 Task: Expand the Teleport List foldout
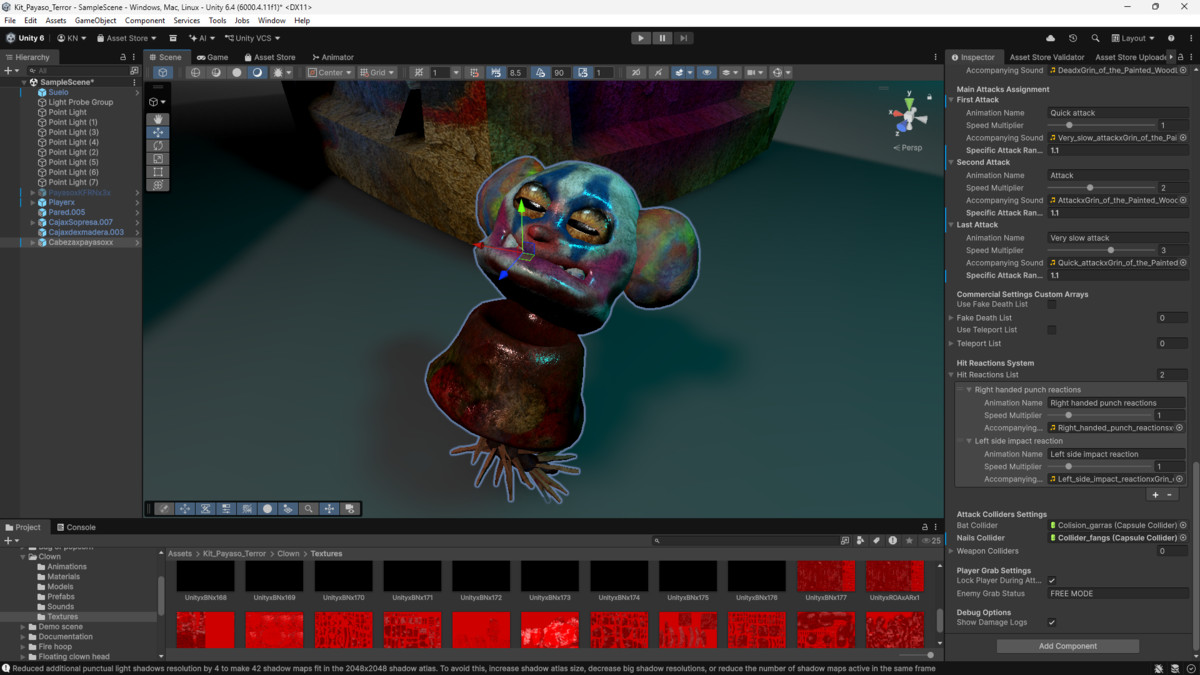(x=951, y=343)
